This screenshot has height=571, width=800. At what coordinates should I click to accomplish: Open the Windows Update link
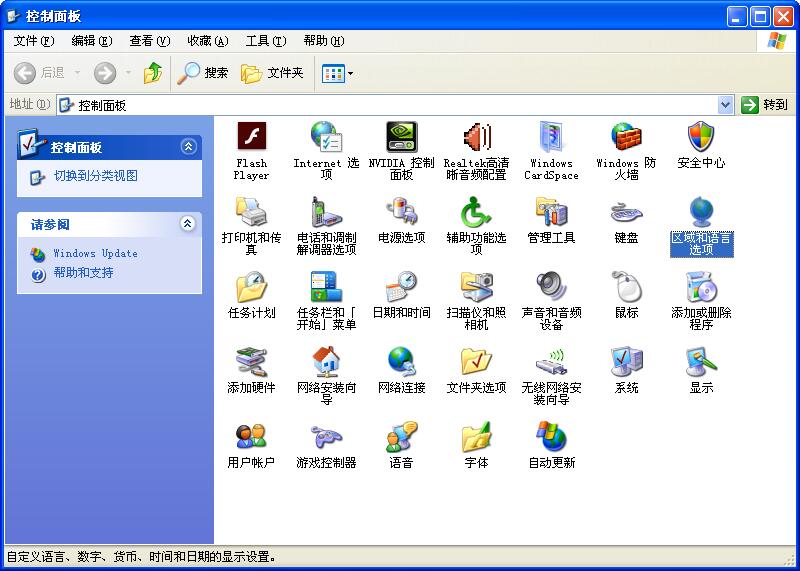pos(95,254)
